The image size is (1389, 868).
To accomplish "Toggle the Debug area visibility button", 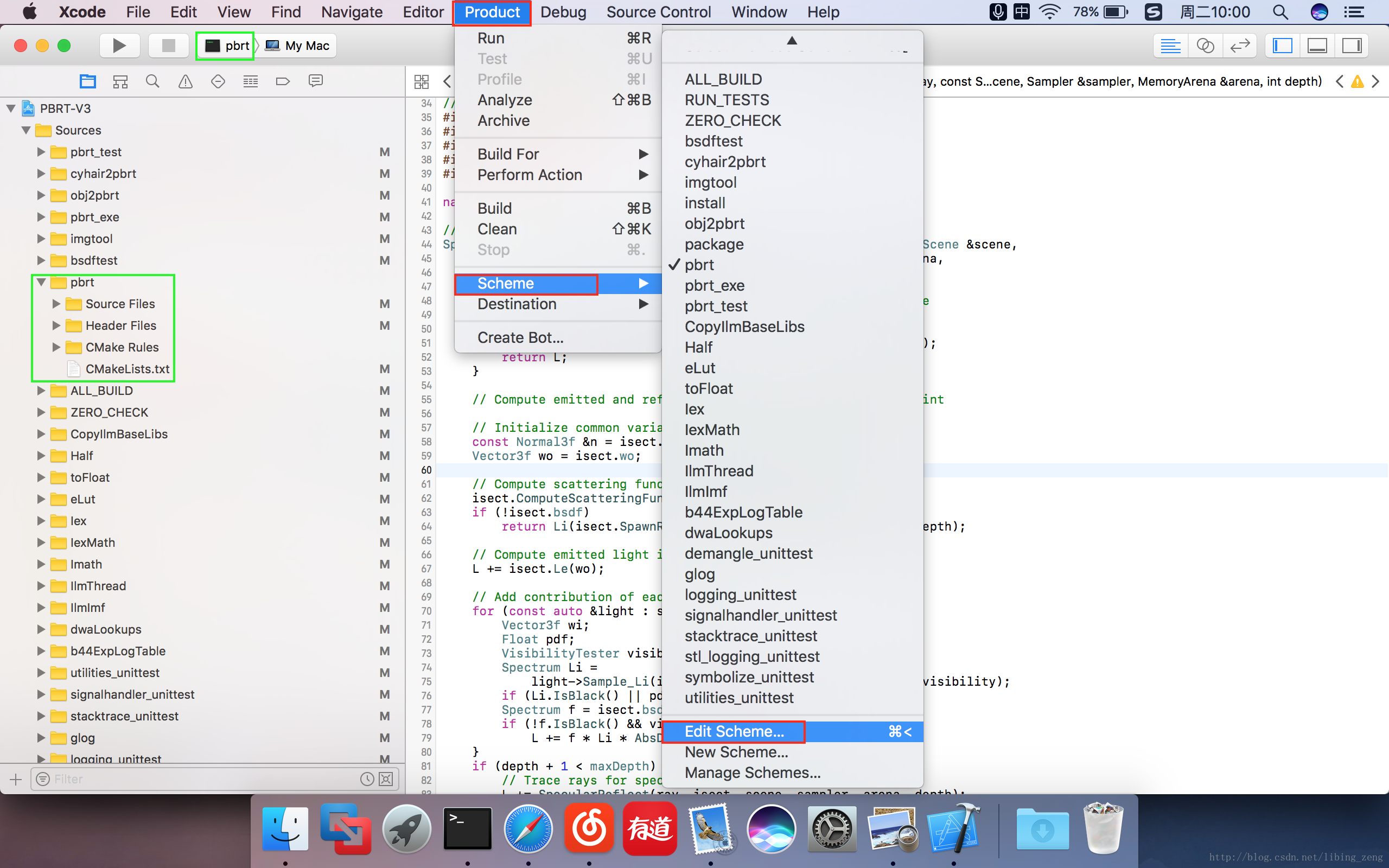I will coord(1317,46).
